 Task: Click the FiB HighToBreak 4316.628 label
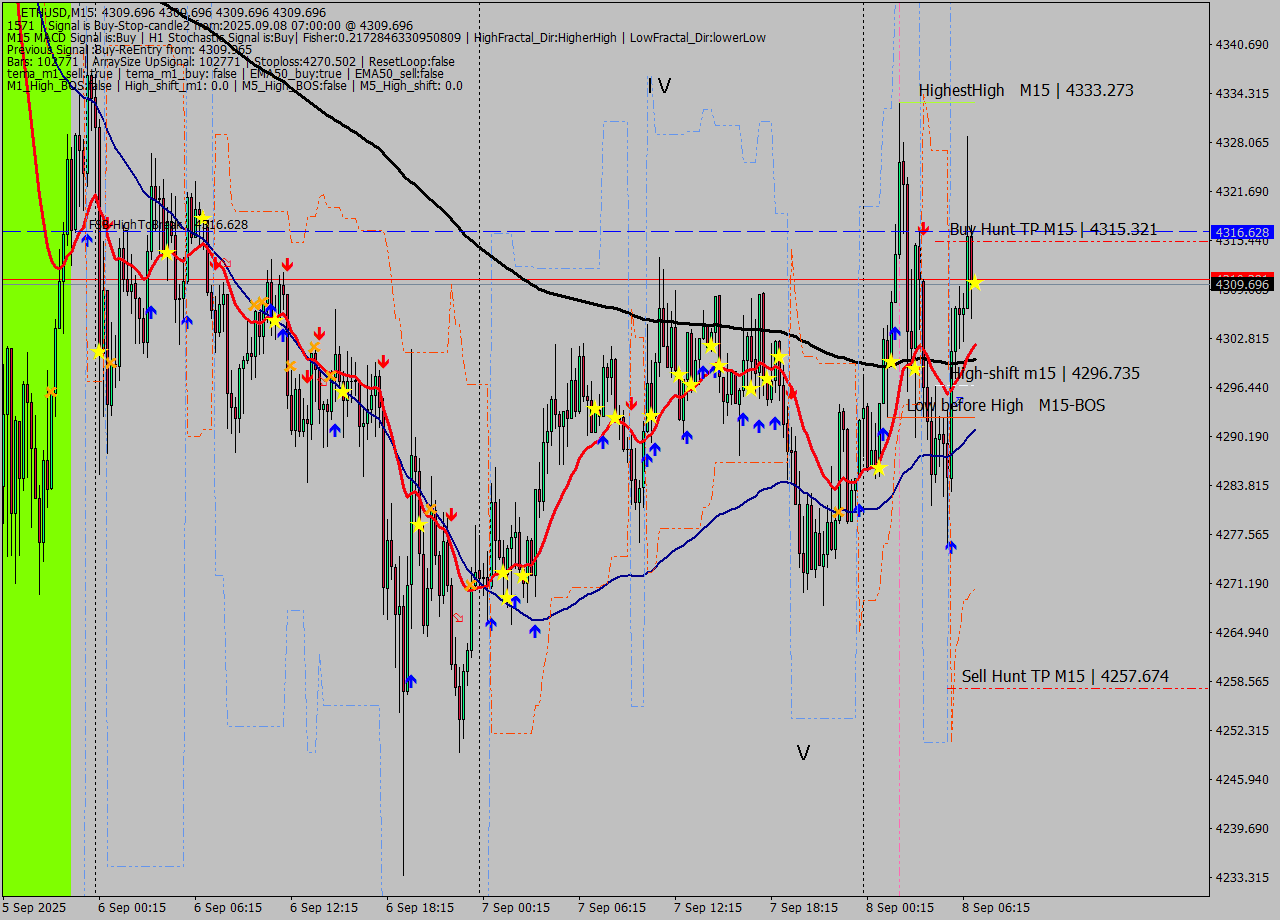pos(168,225)
